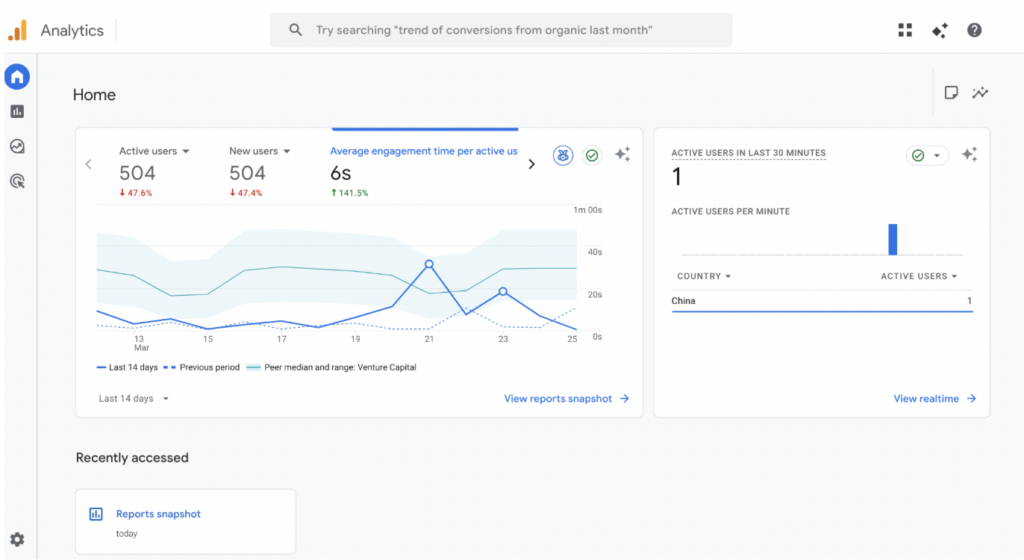The image size is (1024, 560).
Task: Click the Recently accessed heading
Action: (132, 458)
